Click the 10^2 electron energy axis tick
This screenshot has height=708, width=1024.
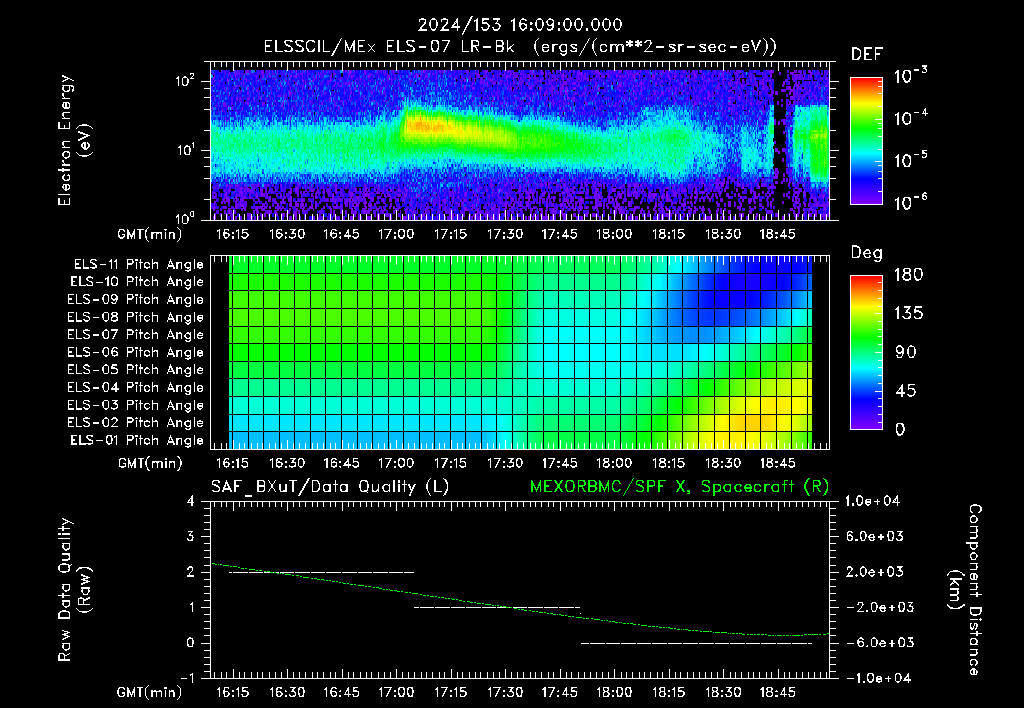pyautogui.click(x=185, y=81)
